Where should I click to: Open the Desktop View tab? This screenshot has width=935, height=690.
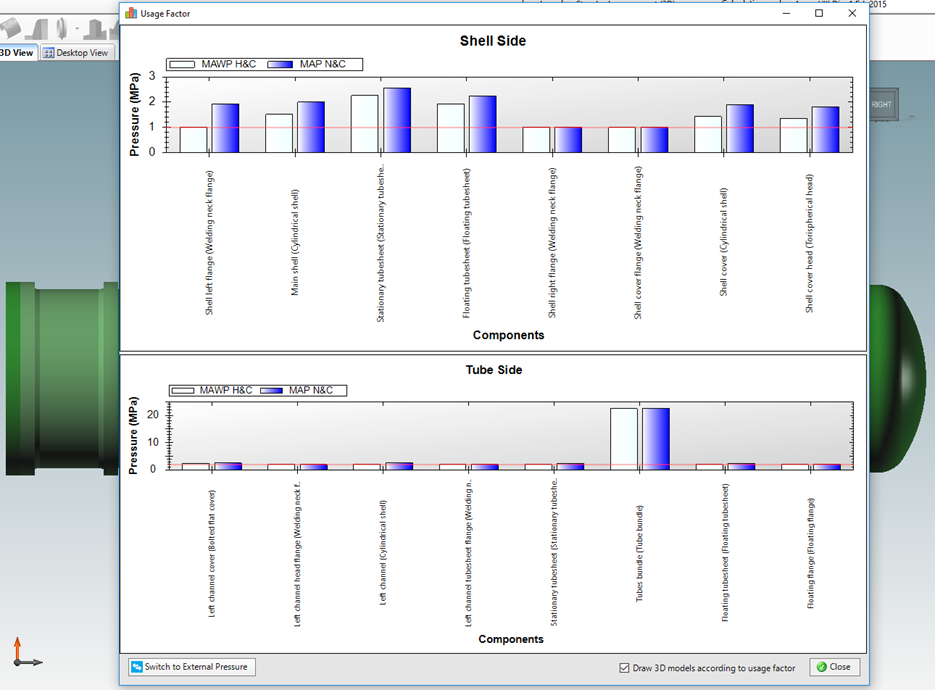coord(76,52)
